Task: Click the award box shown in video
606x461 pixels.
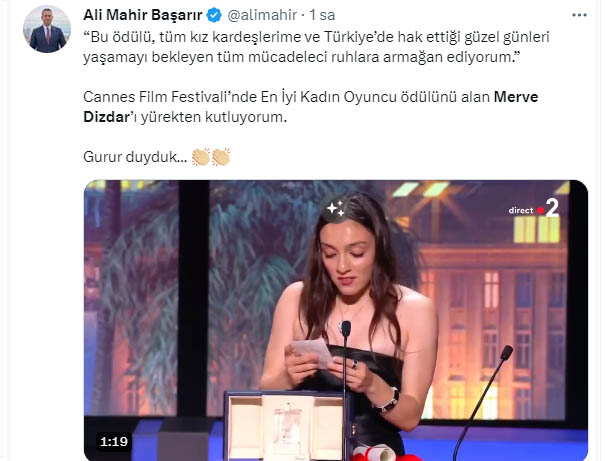Action: pyautogui.click(x=287, y=425)
